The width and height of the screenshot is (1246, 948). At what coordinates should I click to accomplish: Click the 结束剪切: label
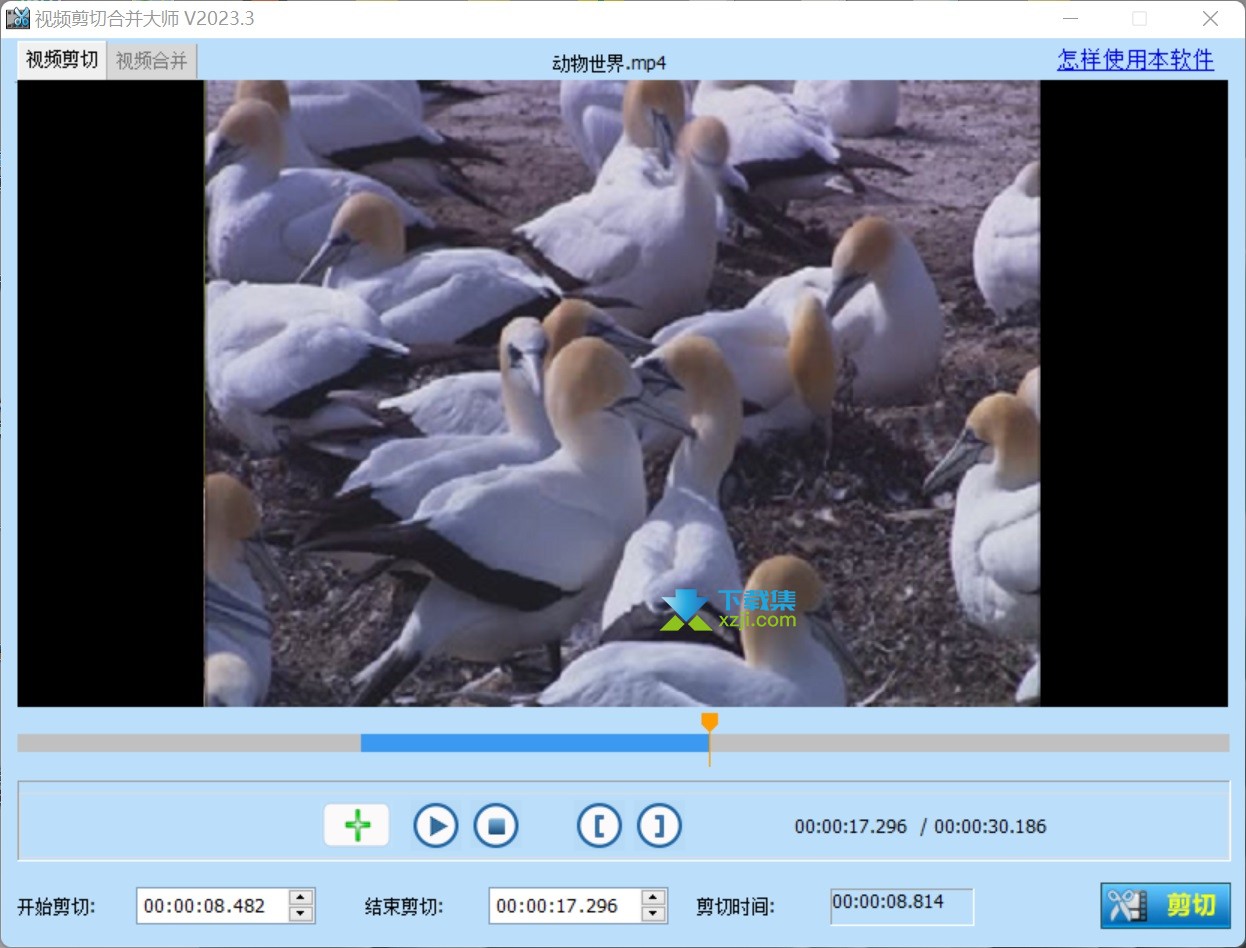404,907
